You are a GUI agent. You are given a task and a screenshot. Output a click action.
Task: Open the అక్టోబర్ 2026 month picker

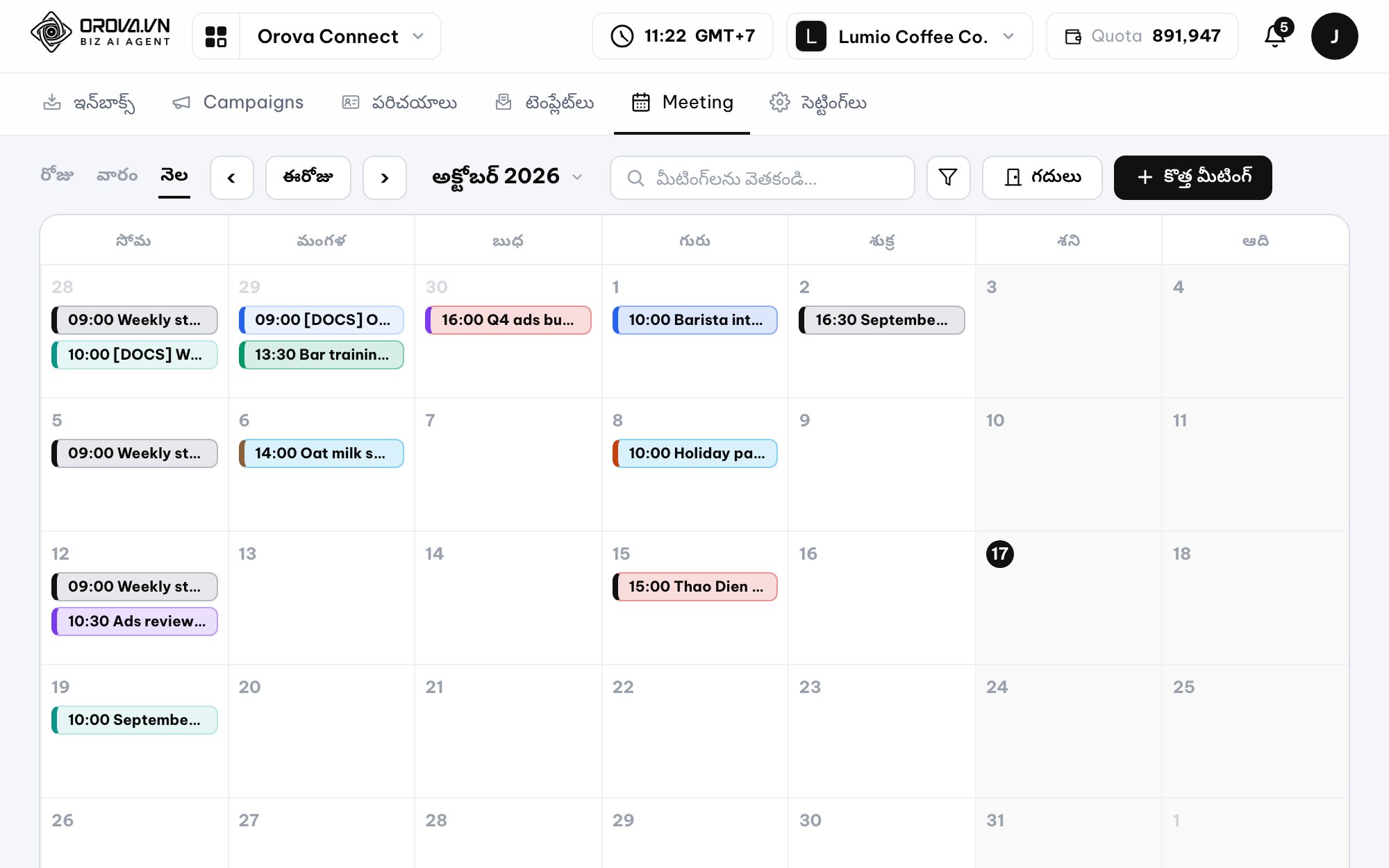point(507,177)
